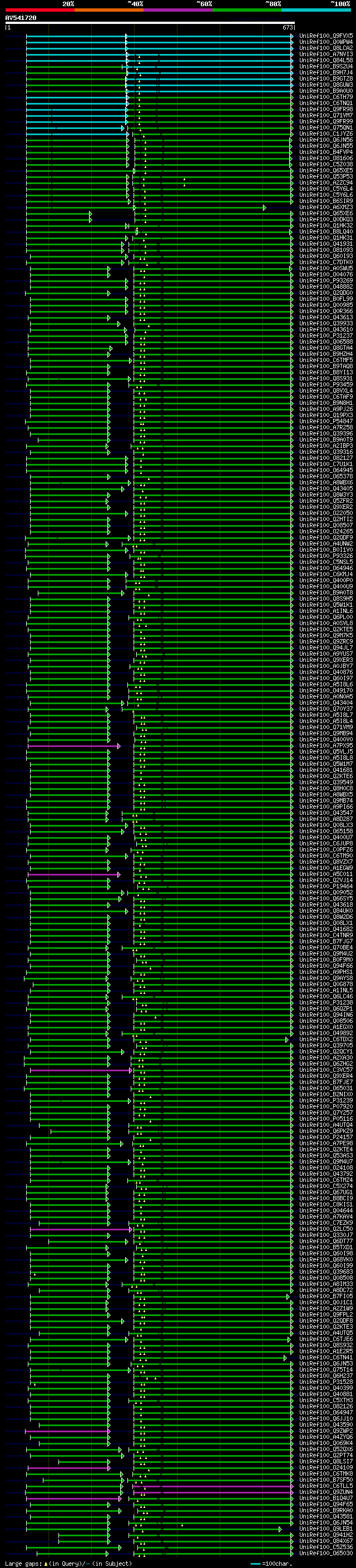Select hit label UniRef100_Q41931
Image resolution: width=356 pixels, height=1568 pixels.
point(326,244)
